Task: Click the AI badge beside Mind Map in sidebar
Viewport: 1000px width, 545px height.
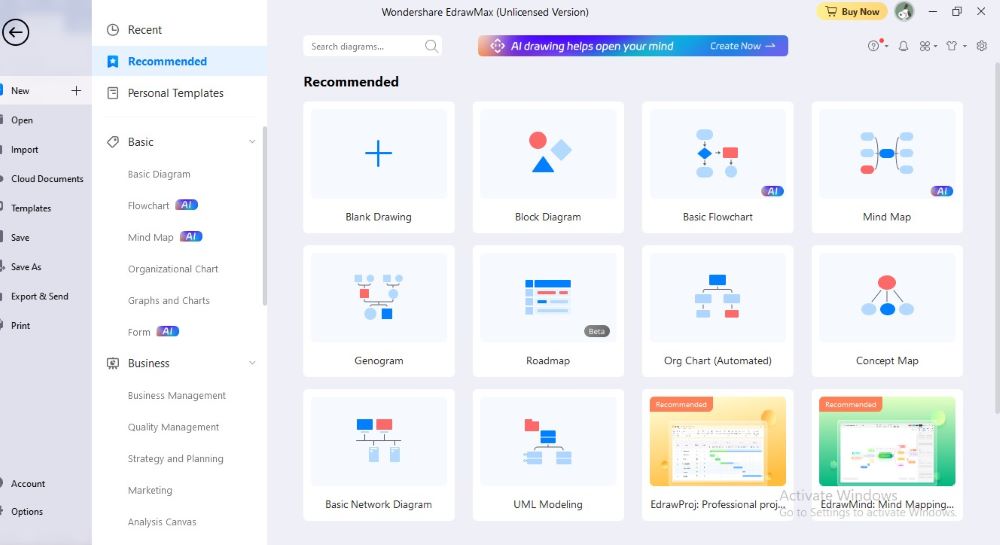Action: (191, 236)
